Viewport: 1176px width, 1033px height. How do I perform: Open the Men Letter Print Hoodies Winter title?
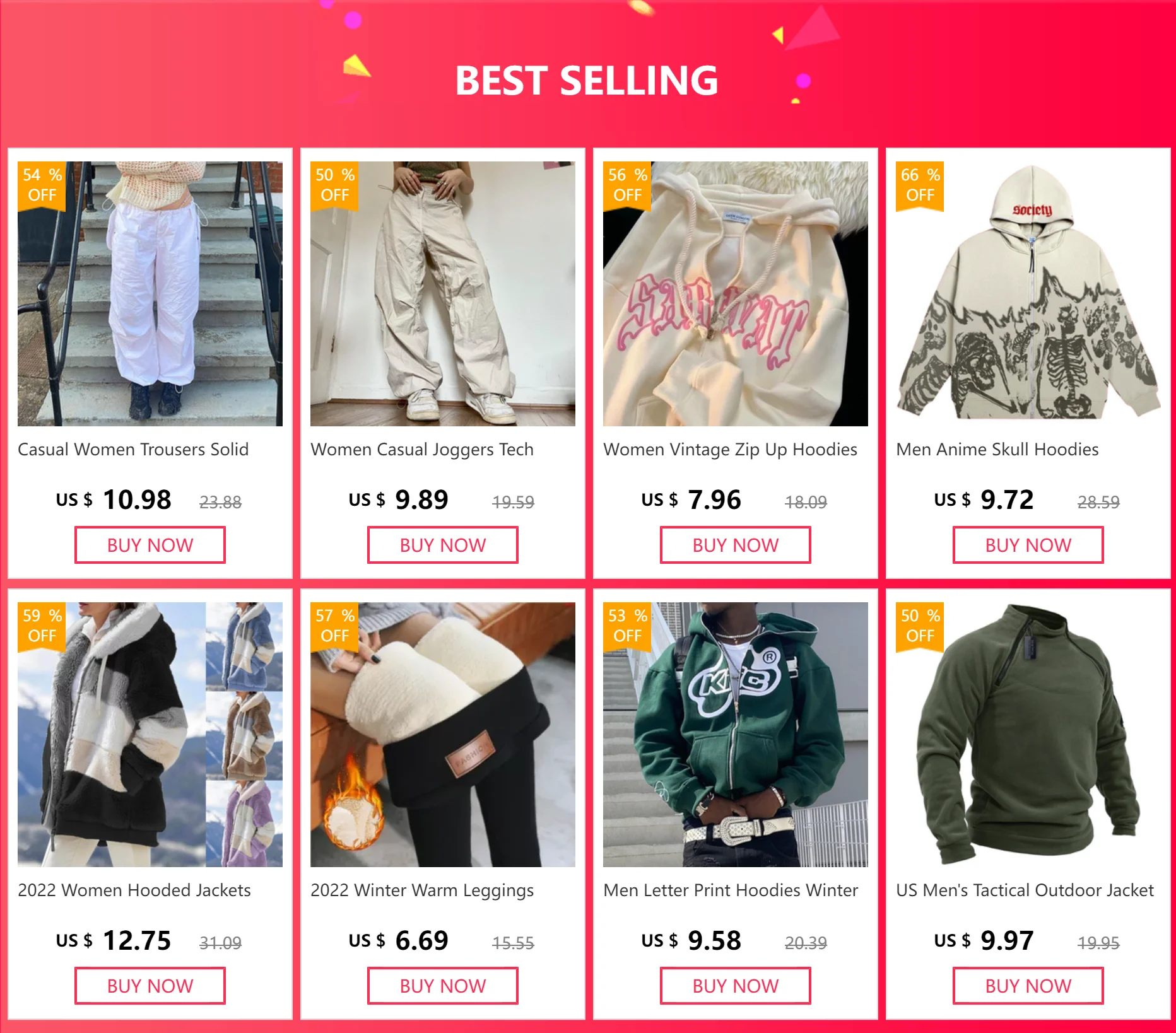click(x=731, y=890)
